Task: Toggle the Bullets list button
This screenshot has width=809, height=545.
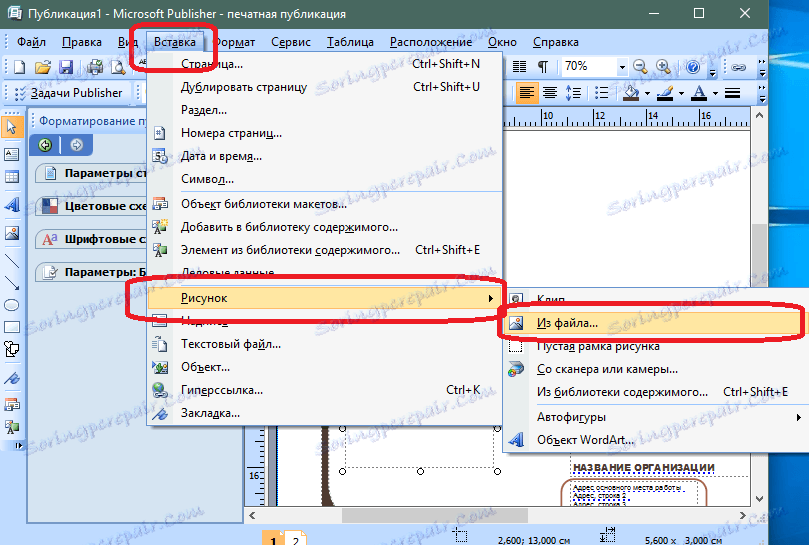Action: [x=602, y=93]
